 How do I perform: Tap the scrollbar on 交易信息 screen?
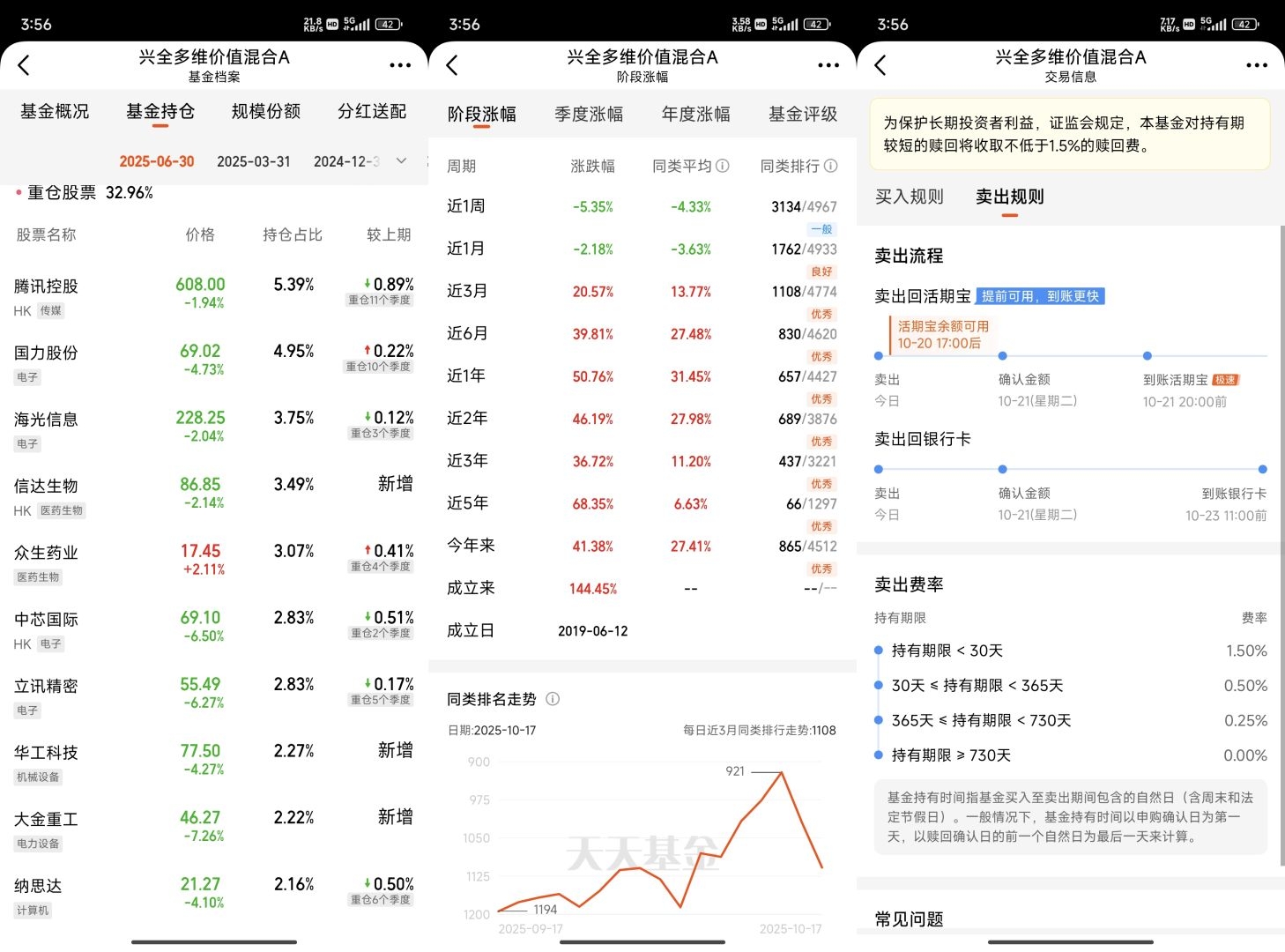point(1282,545)
